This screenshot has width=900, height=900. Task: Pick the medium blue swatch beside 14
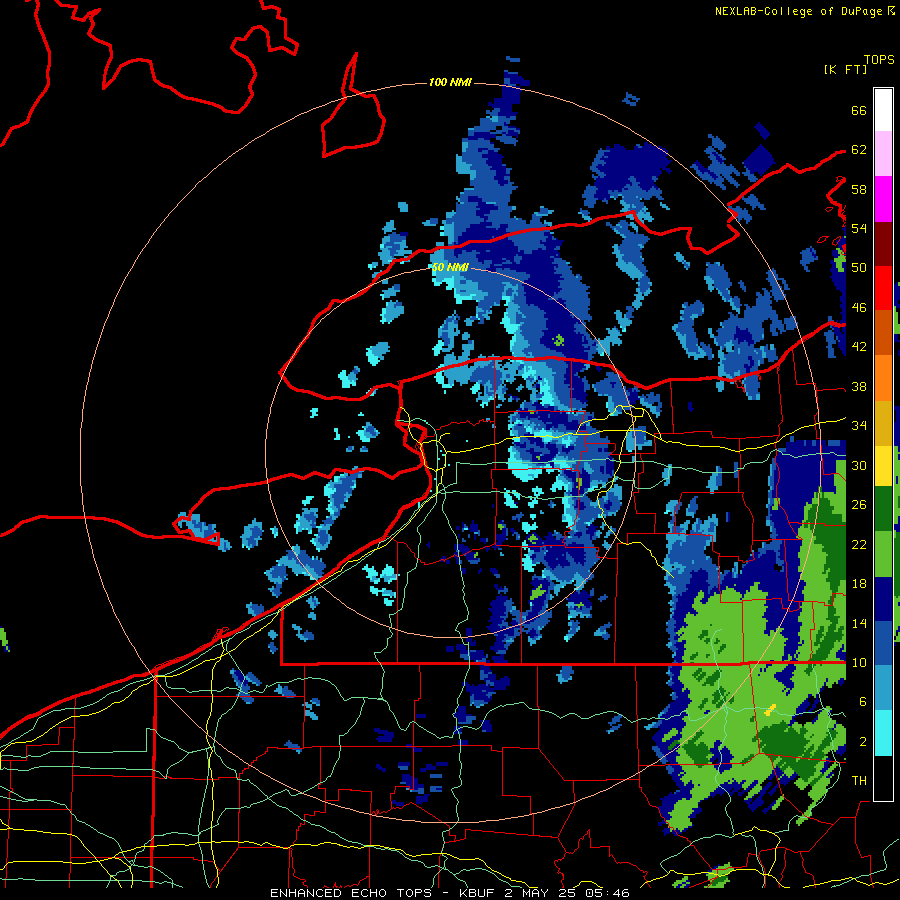(883, 643)
